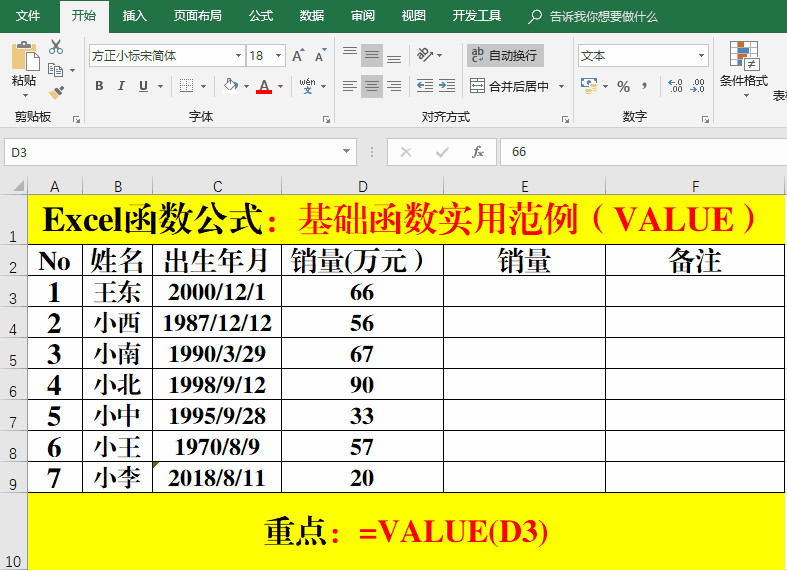The height and width of the screenshot is (570, 787).
Task: Open Number dialog launcher (数字)
Action: point(705,119)
